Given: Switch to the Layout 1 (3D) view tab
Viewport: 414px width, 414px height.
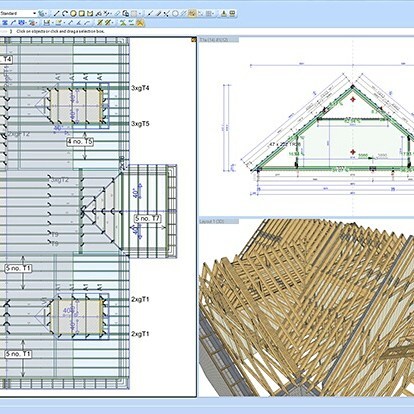Looking at the screenshot, I should pos(219,221).
